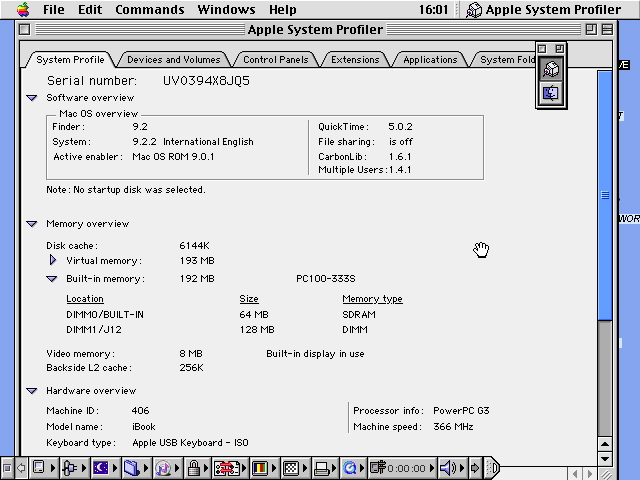Click the Memory type column header
Viewport: 640px width, 480px height.
(x=372, y=299)
